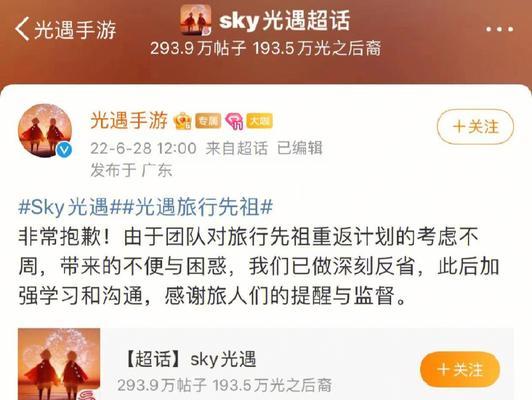Screen dimensions: 532x400
Task: Tap the 来自超话 source link
Action: (x=236, y=148)
